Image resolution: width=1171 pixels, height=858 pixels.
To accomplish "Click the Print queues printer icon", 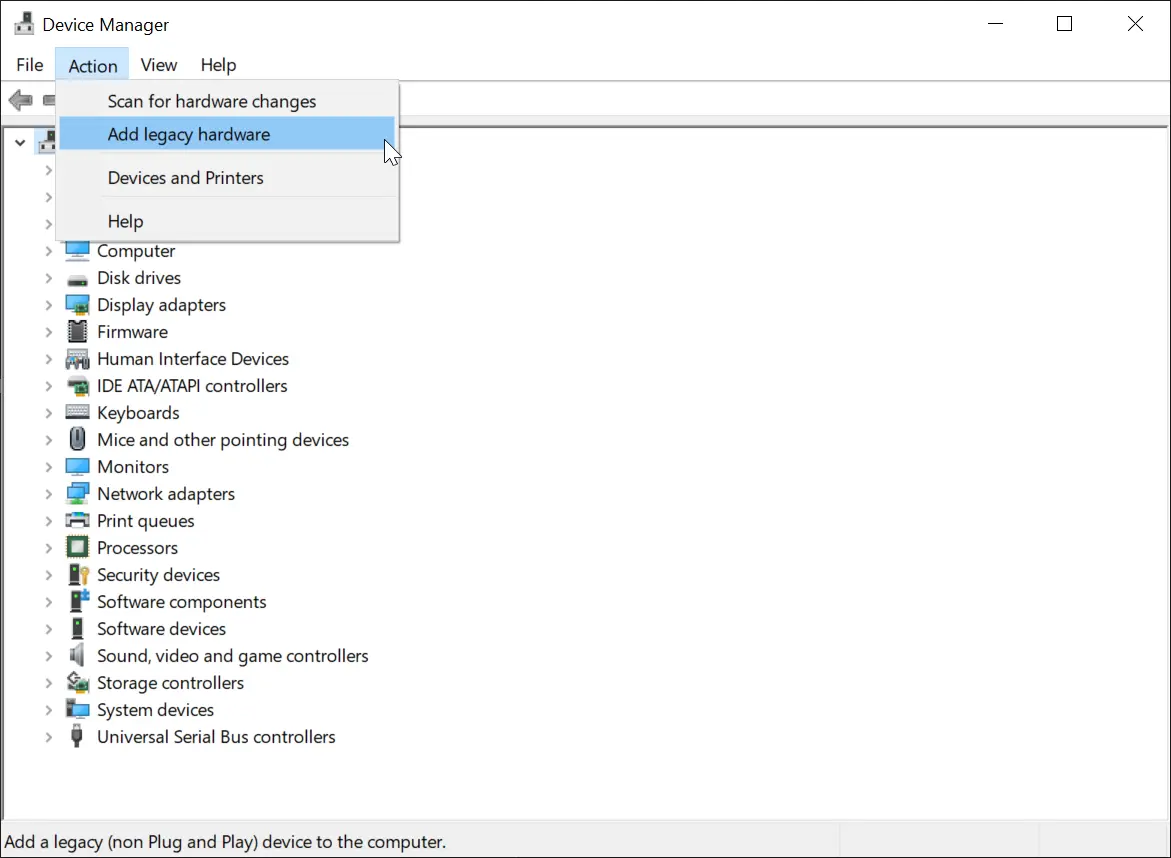I will (77, 520).
